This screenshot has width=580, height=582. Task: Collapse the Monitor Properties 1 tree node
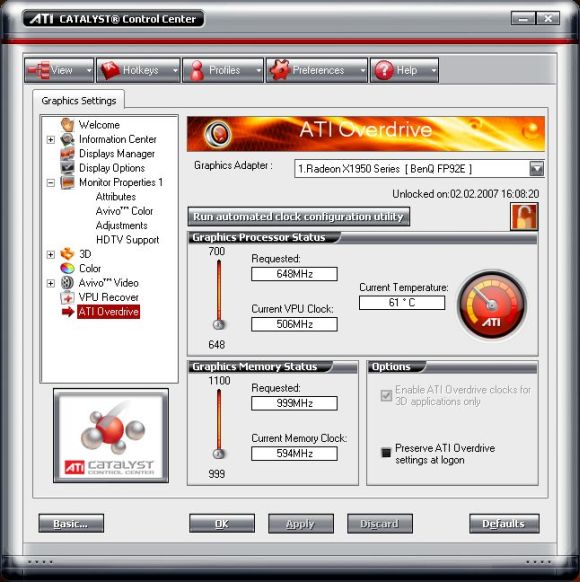[x=51, y=183]
